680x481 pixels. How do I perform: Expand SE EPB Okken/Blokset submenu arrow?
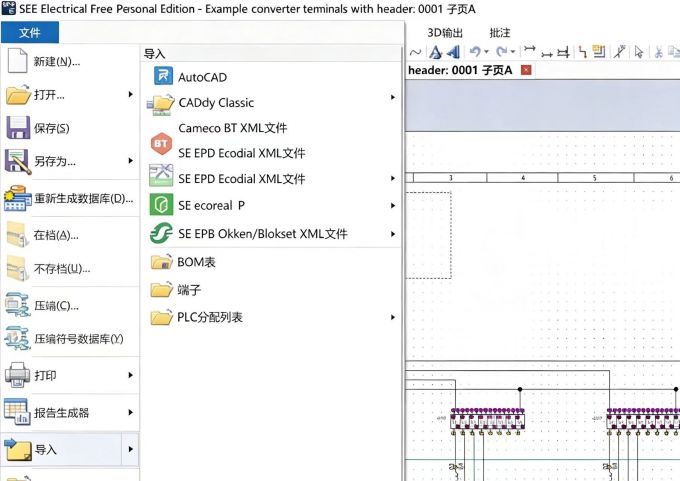[x=392, y=234]
